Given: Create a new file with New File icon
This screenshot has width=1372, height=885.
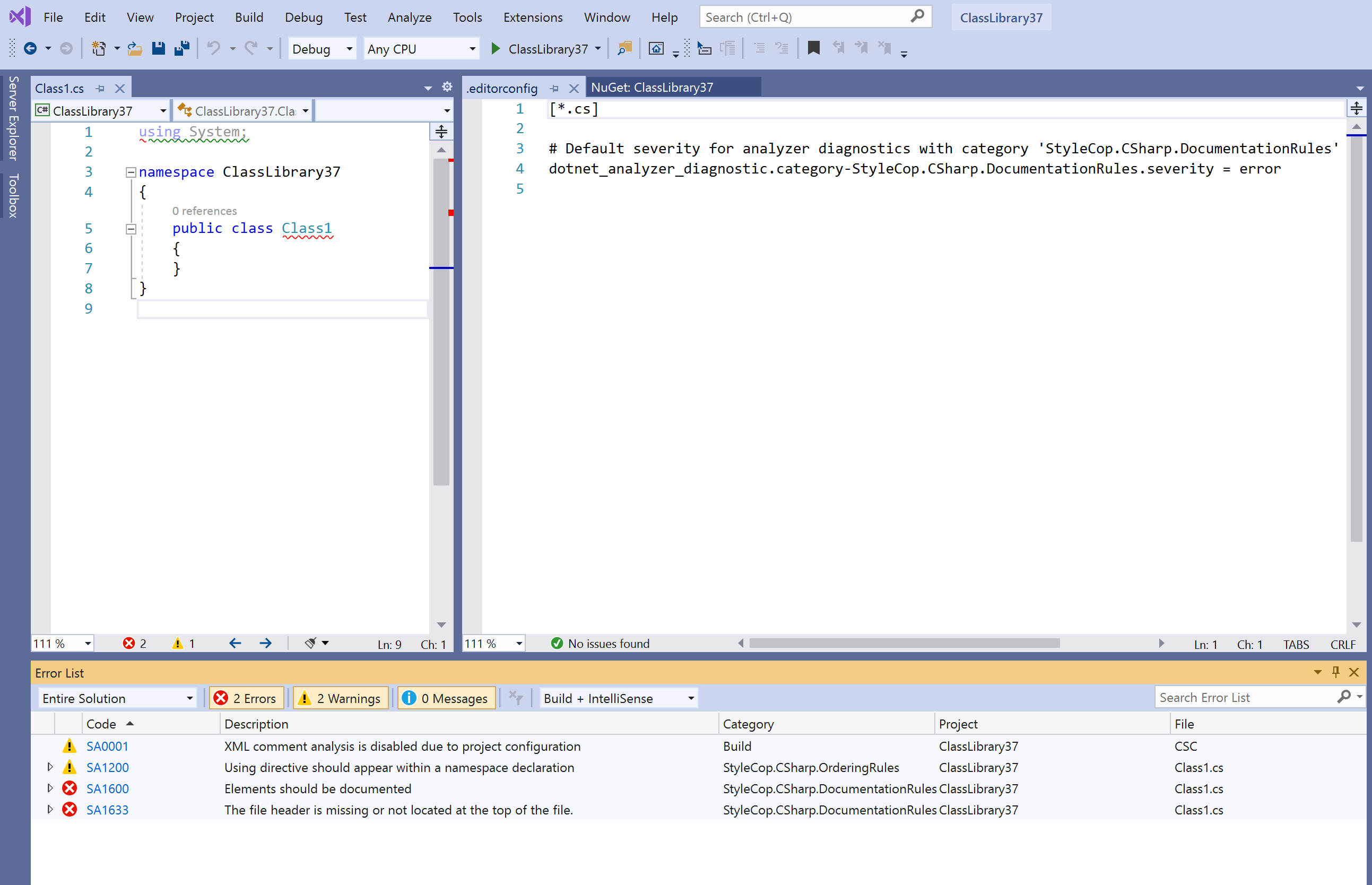Looking at the screenshot, I should (x=99, y=48).
